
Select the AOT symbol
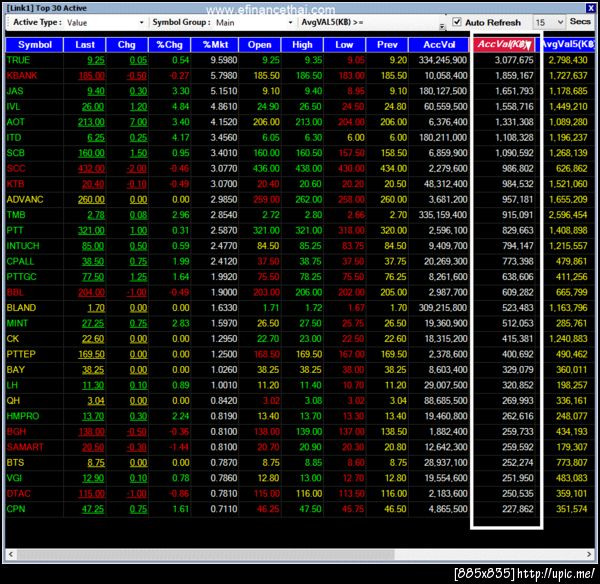coord(16,122)
